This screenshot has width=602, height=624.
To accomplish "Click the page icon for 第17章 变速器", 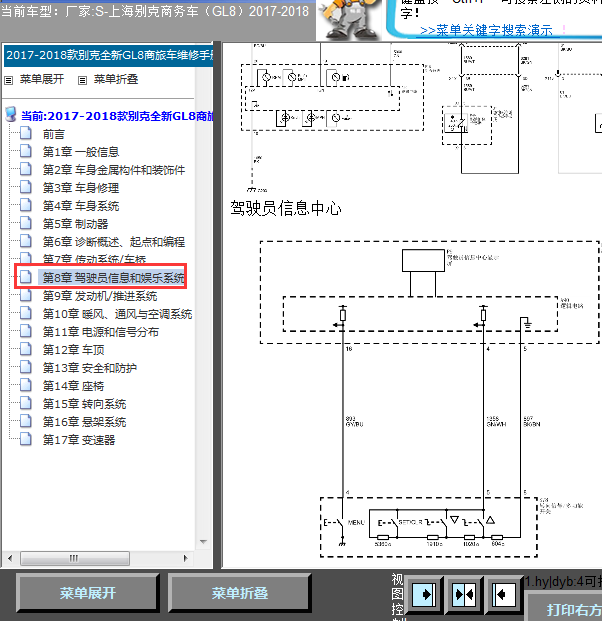I will pyautogui.click(x=26, y=439).
